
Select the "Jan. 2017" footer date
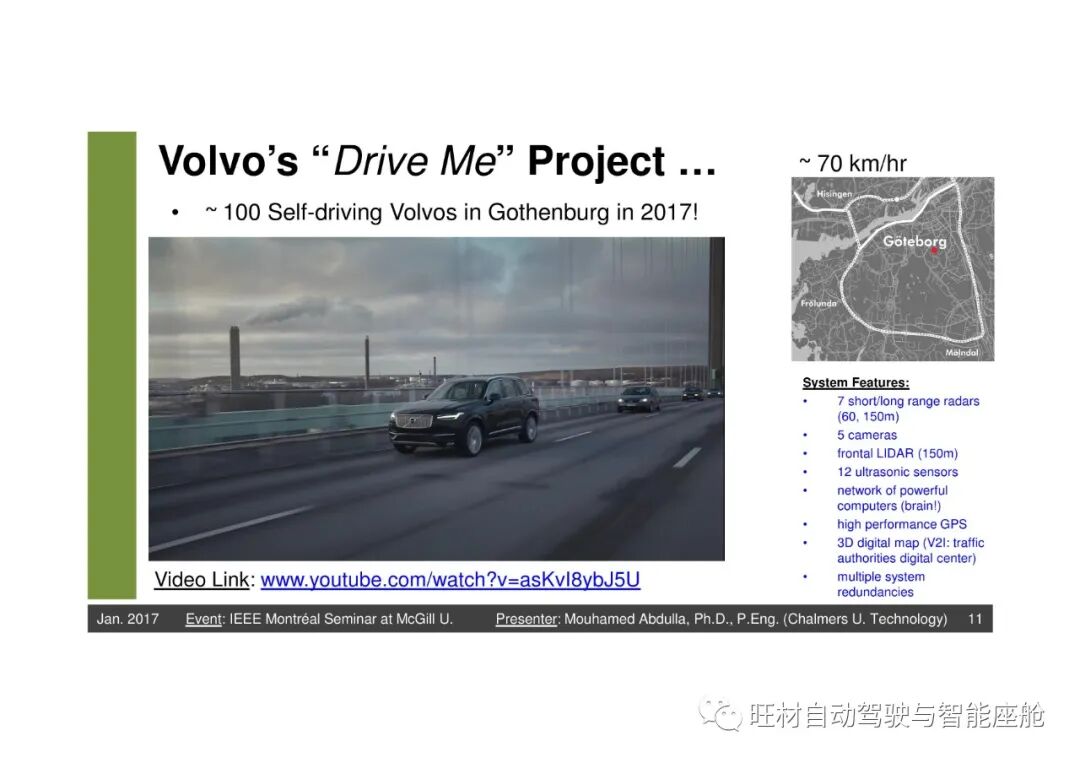(127, 619)
